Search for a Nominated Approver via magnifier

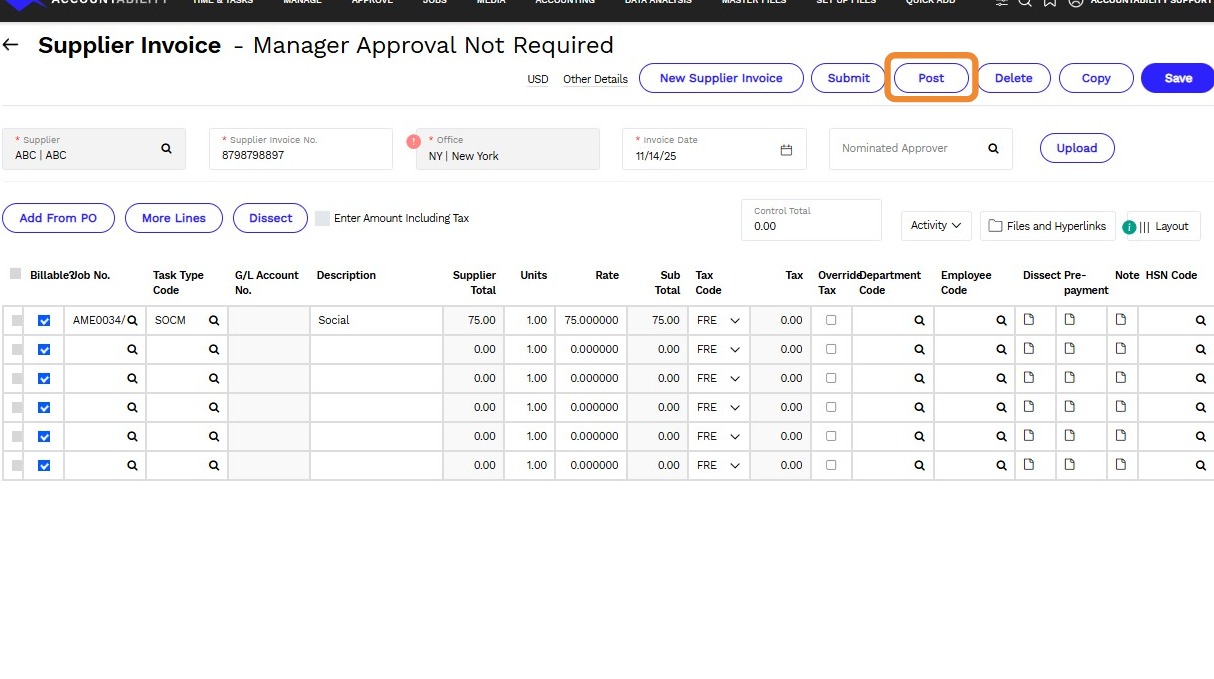click(993, 148)
